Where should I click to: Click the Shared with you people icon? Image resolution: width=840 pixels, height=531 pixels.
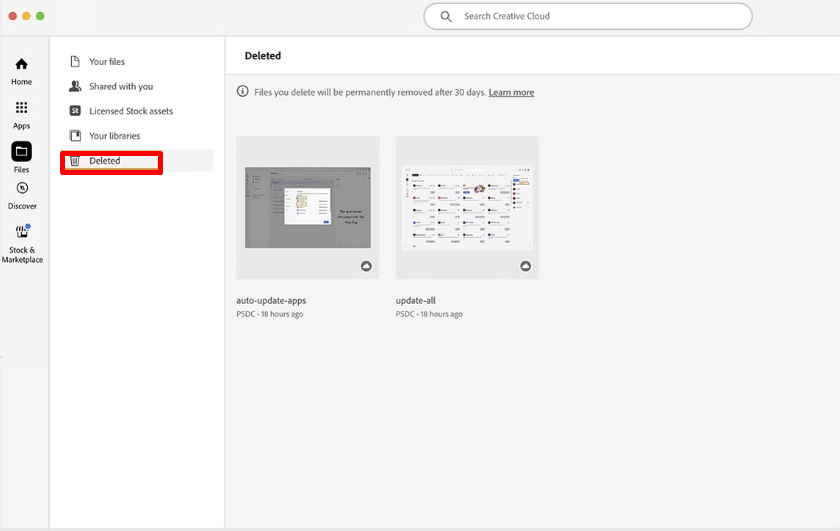75,86
